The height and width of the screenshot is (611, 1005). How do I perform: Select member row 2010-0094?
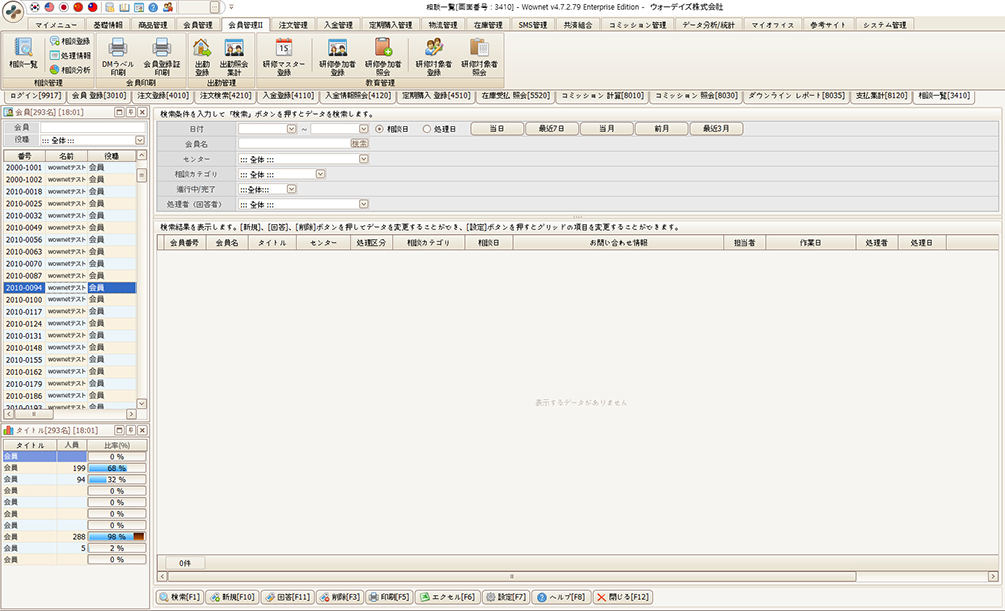point(70,288)
